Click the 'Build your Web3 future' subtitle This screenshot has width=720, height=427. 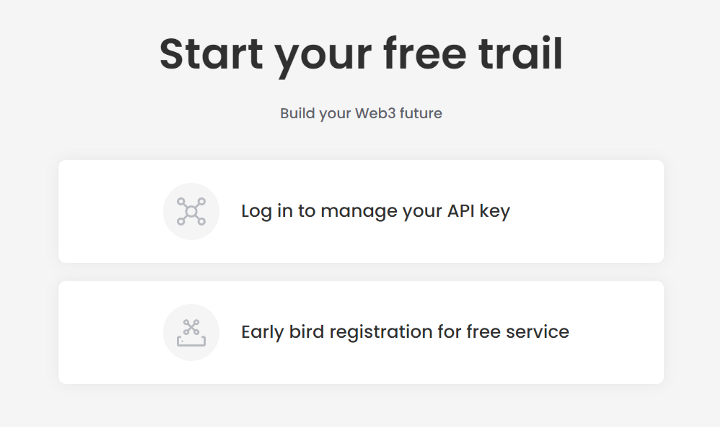[361, 113]
